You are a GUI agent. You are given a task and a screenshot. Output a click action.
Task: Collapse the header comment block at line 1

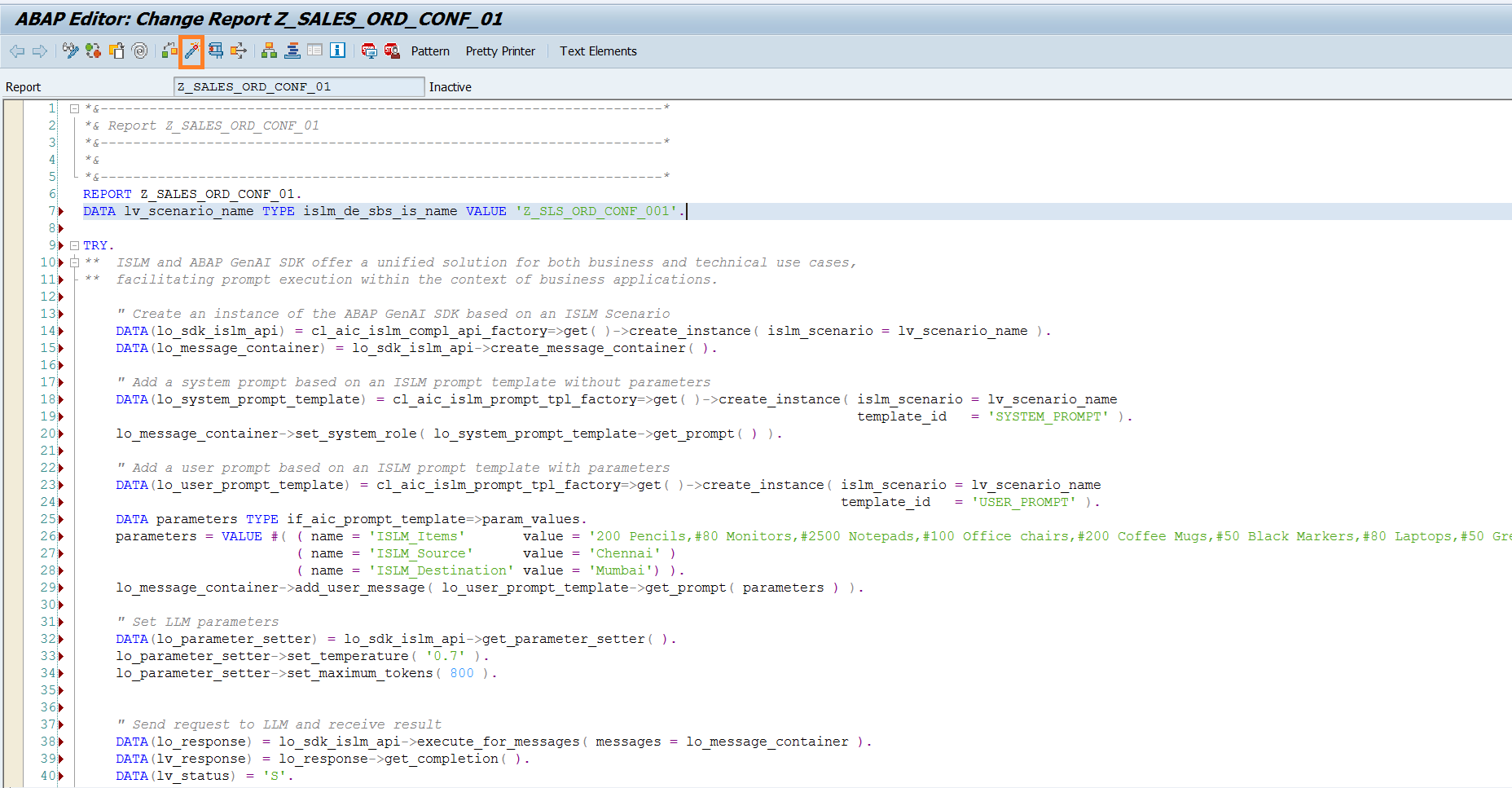74,108
